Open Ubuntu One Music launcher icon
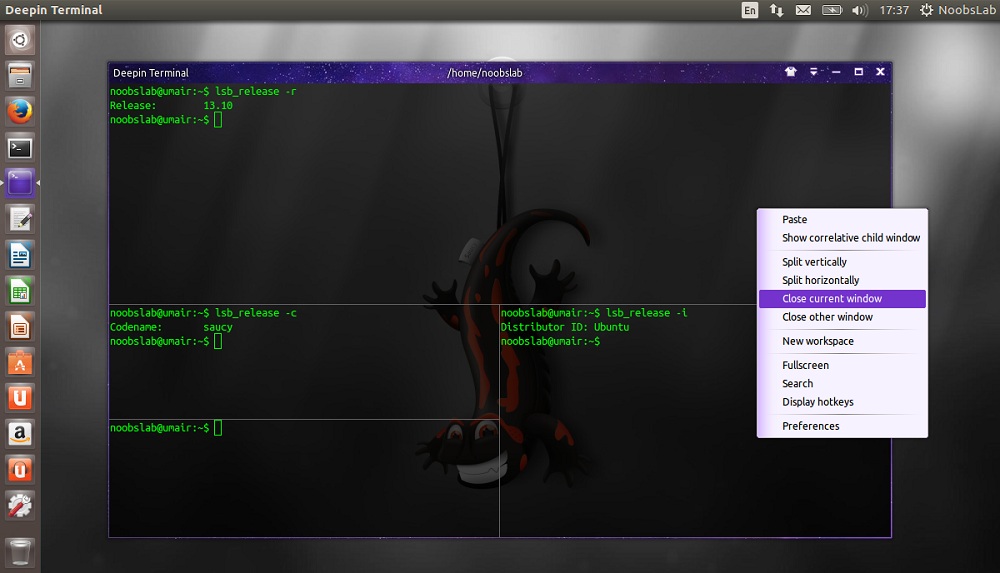Screen dimensions: 1000x573 (x=20, y=470)
